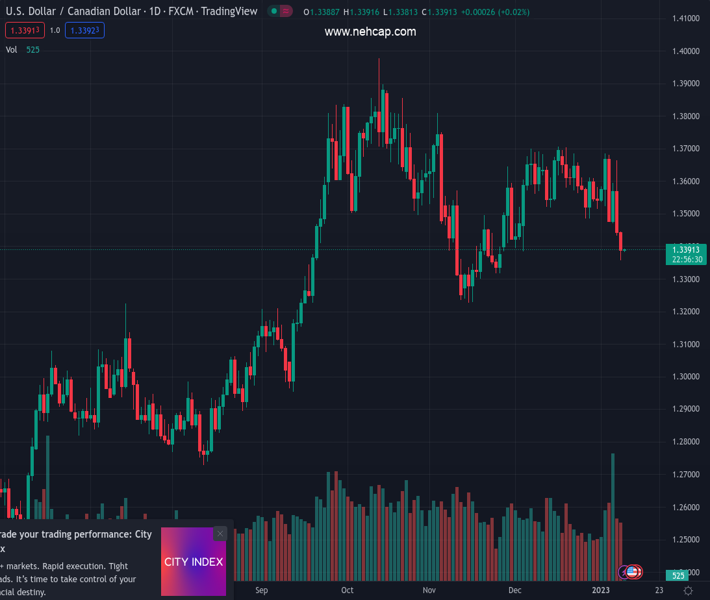
Task: Click the 1.40000 price axis level
Action: [x=685, y=51]
